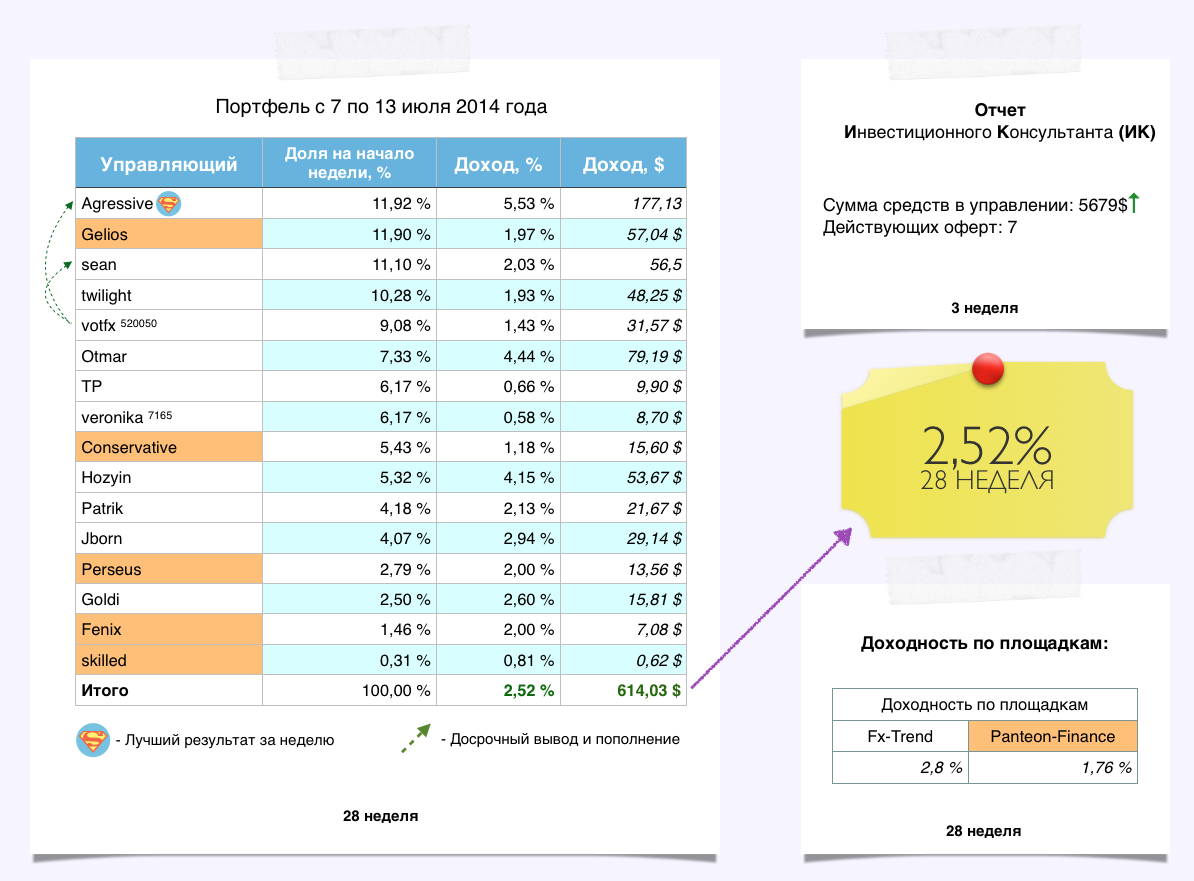Click the 5,53 % income value

(x=528, y=203)
